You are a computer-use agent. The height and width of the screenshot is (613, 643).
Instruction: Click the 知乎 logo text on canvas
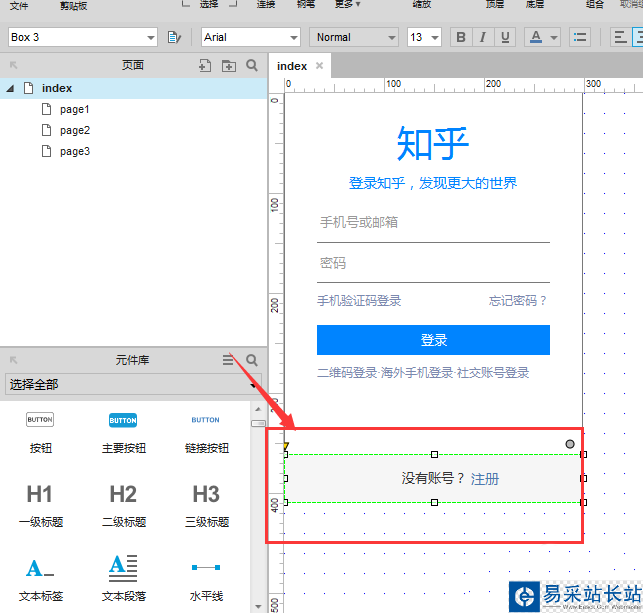pyautogui.click(x=433, y=144)
